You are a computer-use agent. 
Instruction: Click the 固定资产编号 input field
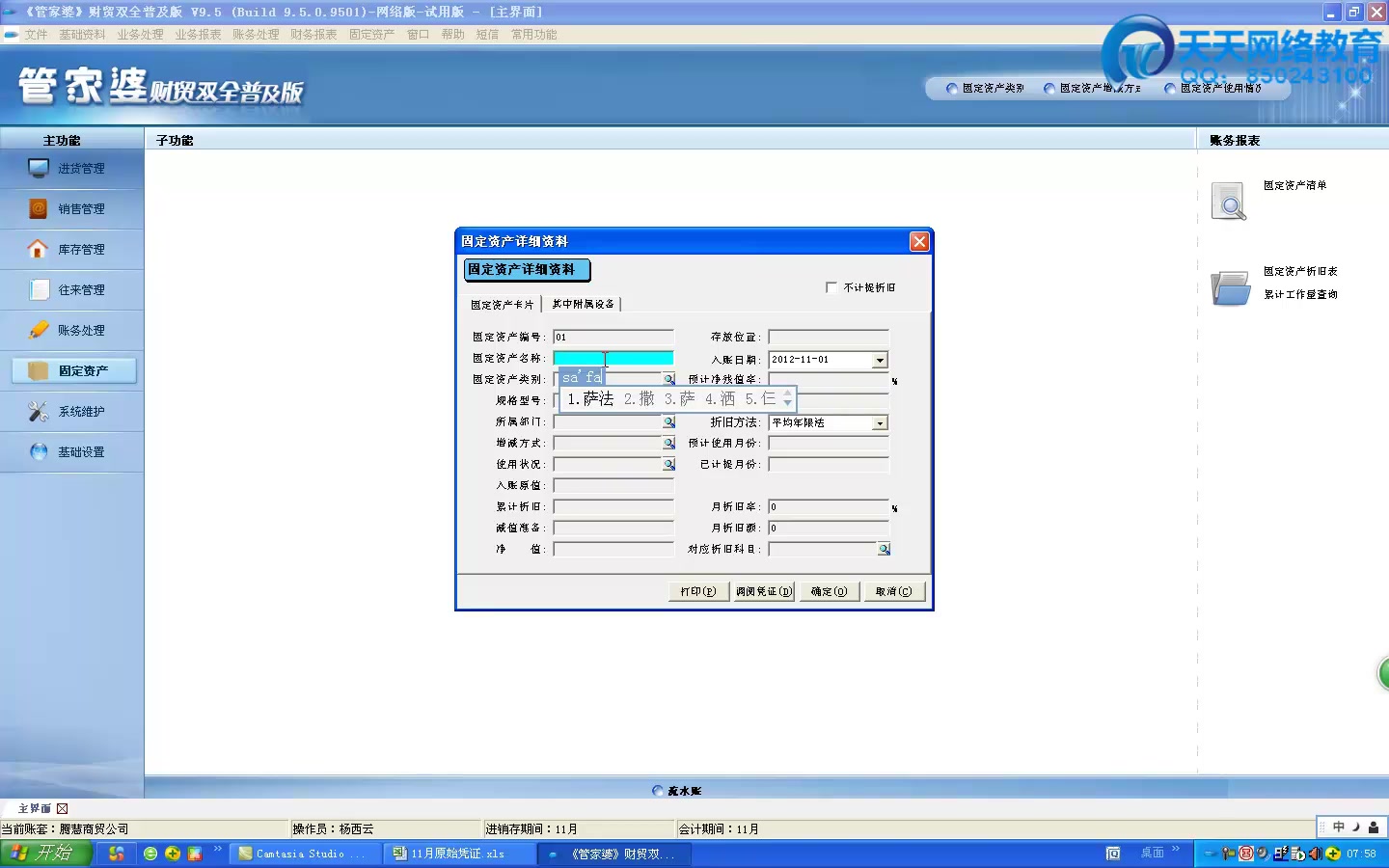pyautogui.click(x=613, y=338)
